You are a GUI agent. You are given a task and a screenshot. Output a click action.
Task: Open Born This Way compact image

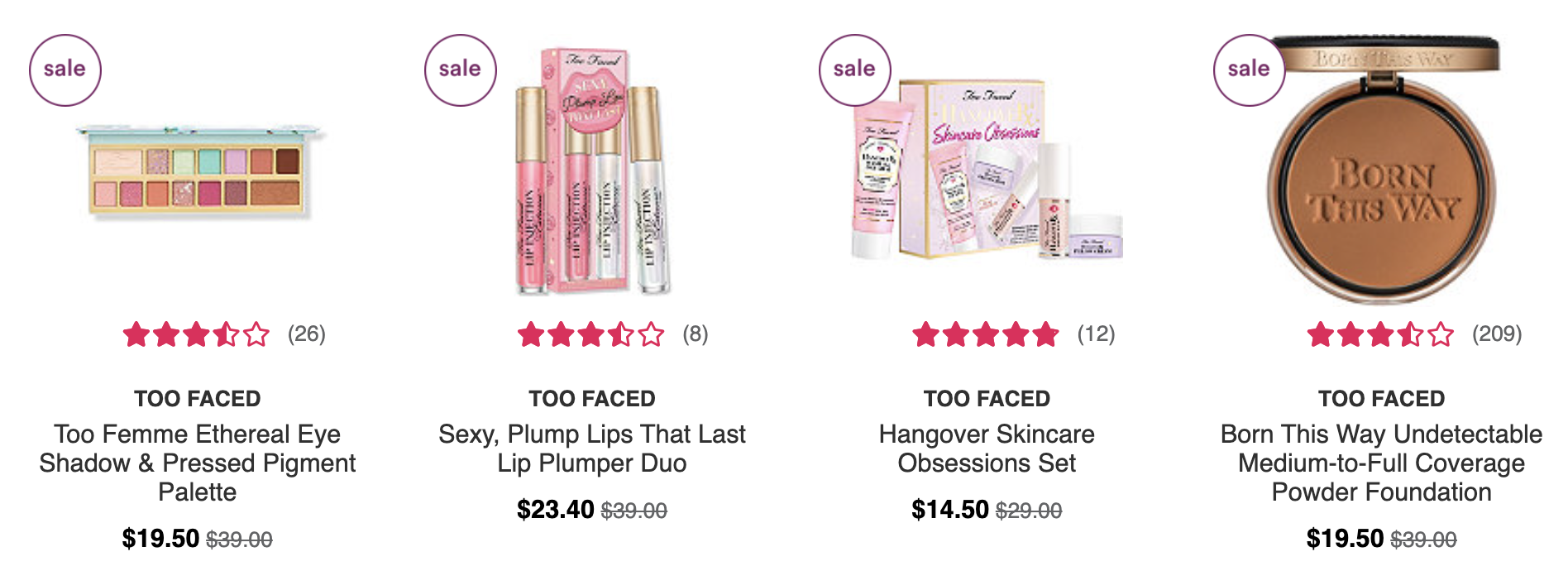(1382, 170)
